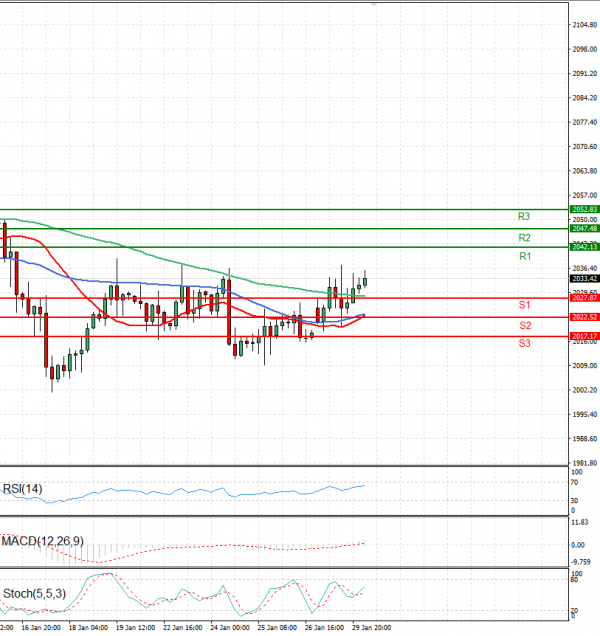Click the 2057.00 price axis value
Viewport: 600px width, 636px height.
(585, 196)
